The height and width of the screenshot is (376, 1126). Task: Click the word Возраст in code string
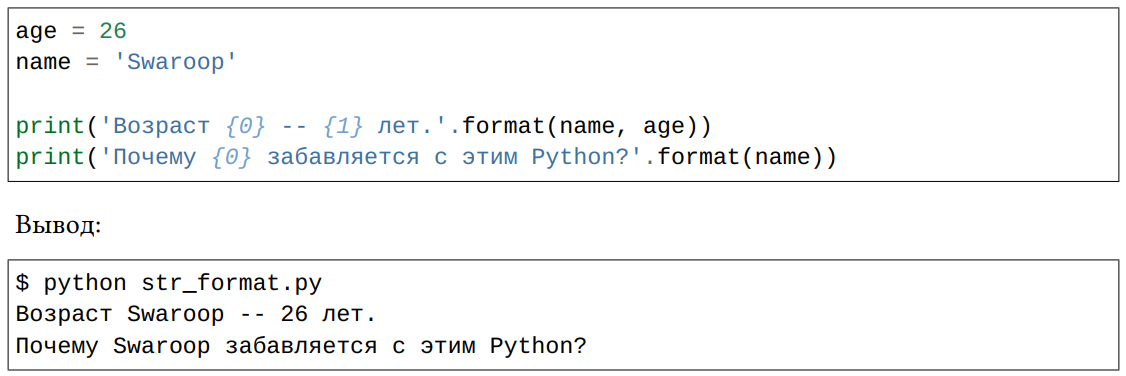(x=162, y=127)
